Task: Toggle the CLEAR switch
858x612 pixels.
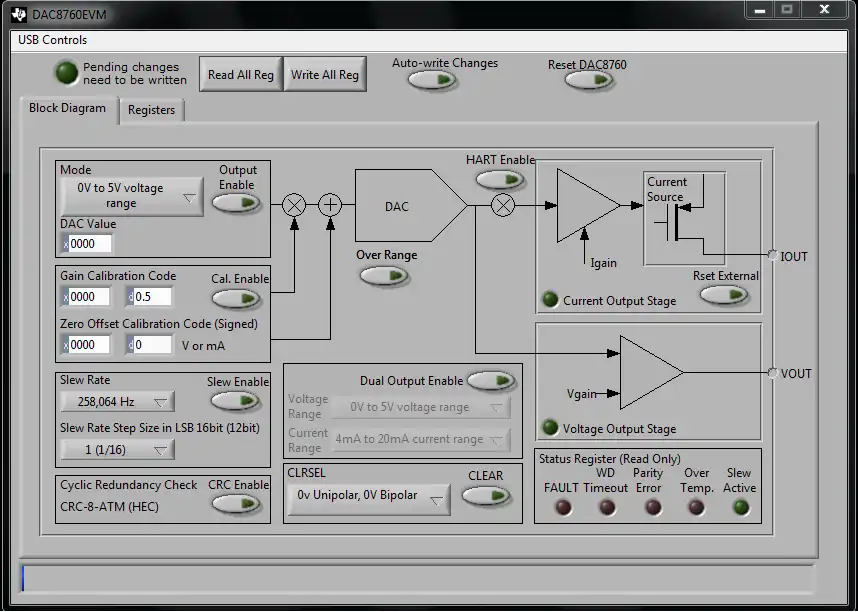Action: point(486,496)
